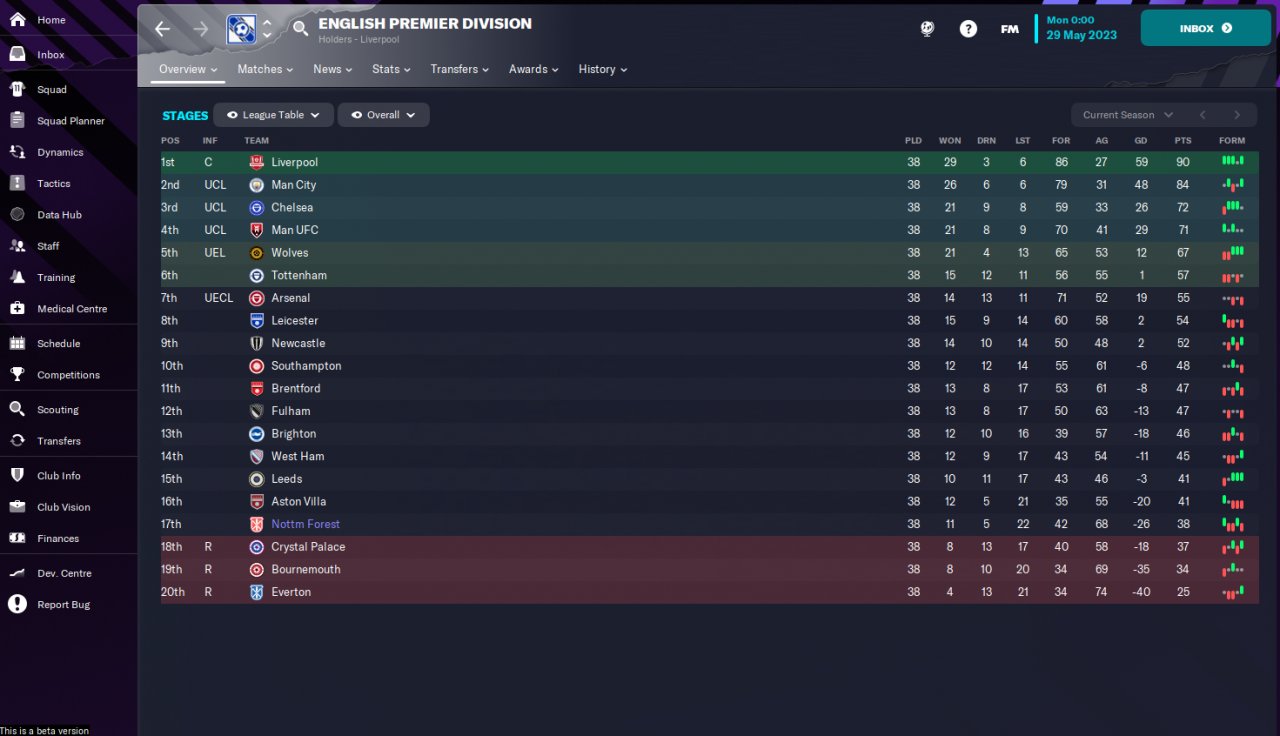Click the previous season arrow
The height and width of the screenshot is (736, 1280).
pyautogui.click(x=1203, y=115)
